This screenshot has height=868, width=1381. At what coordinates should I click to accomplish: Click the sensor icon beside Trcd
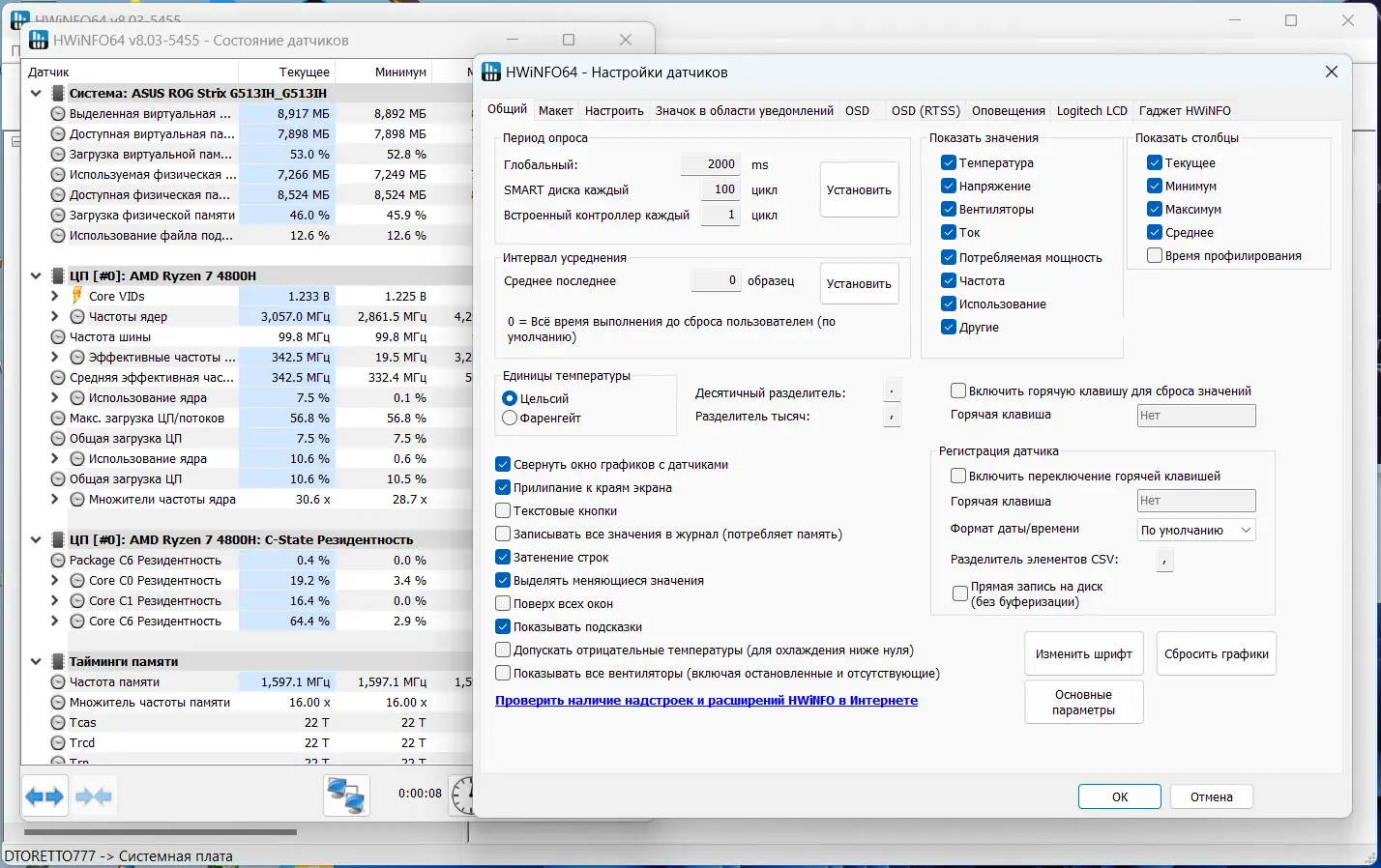58,743
